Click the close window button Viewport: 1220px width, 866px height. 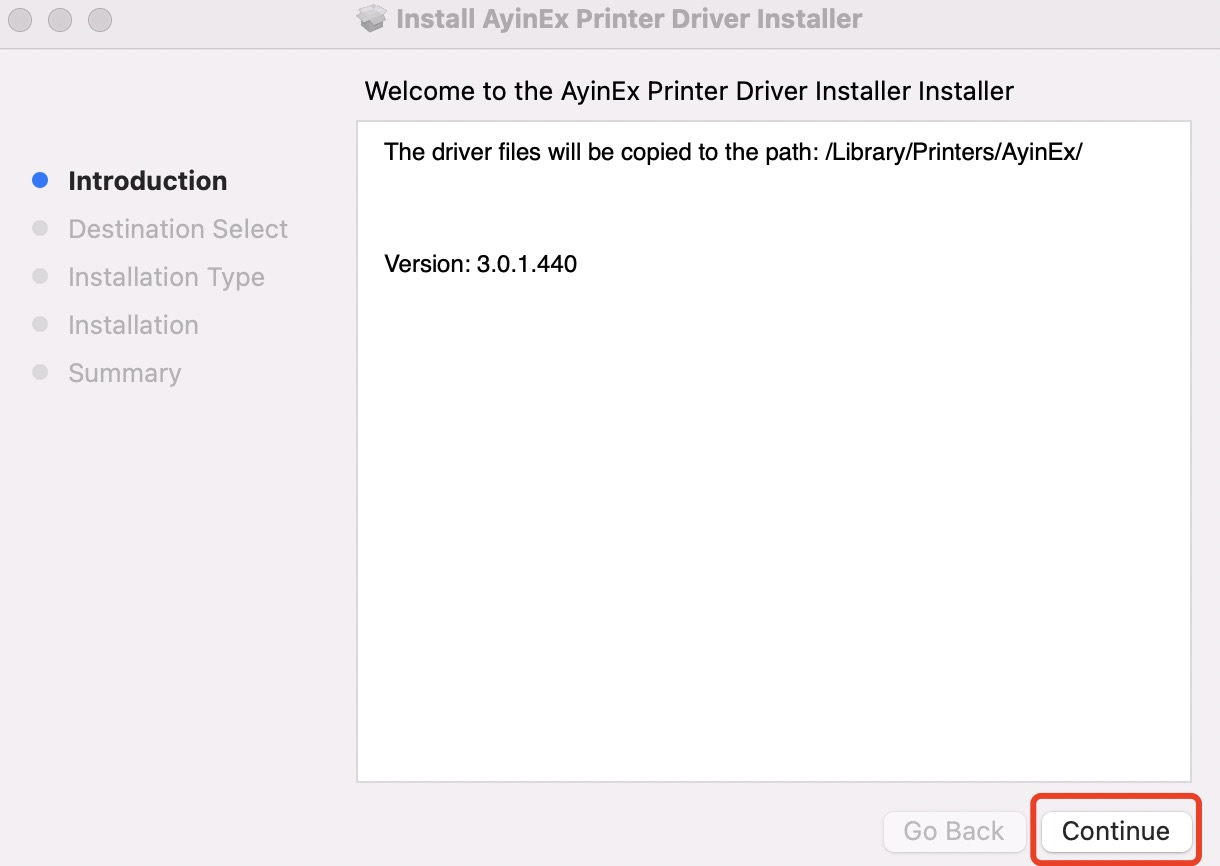(x=20, y=19)
